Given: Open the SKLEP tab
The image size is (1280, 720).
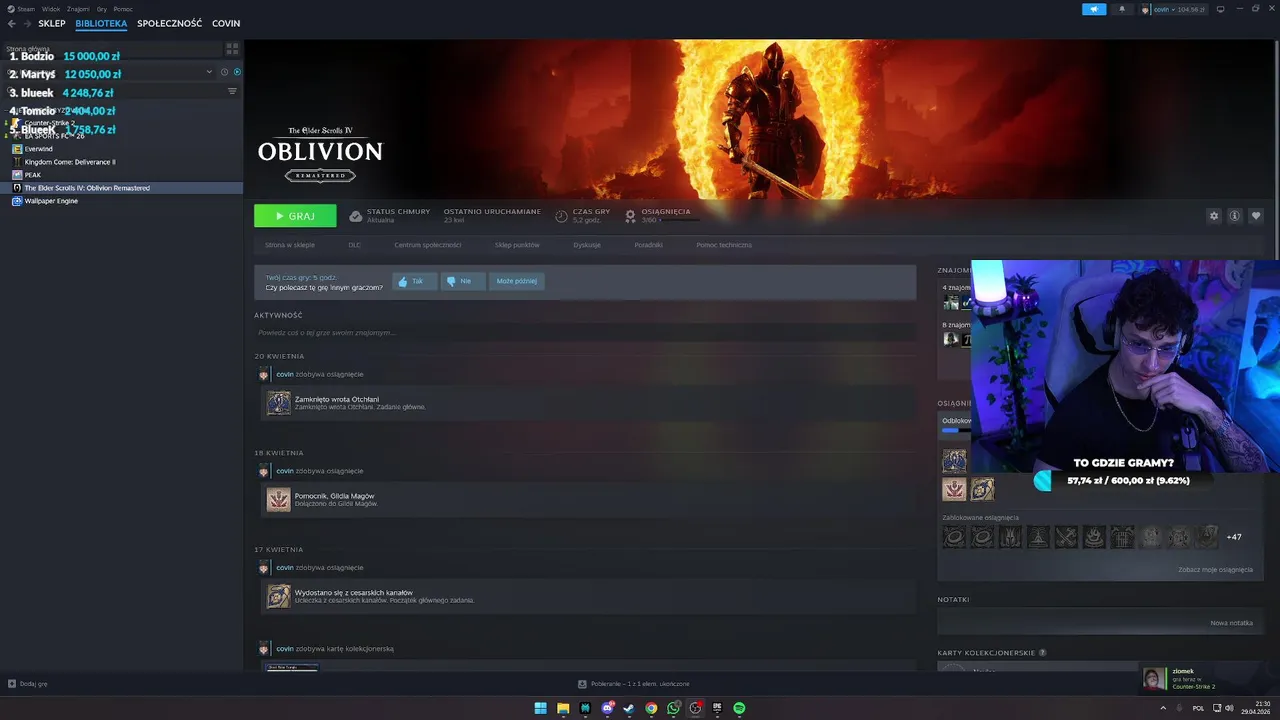Looking at the screenshot, I should coord(52,23).
